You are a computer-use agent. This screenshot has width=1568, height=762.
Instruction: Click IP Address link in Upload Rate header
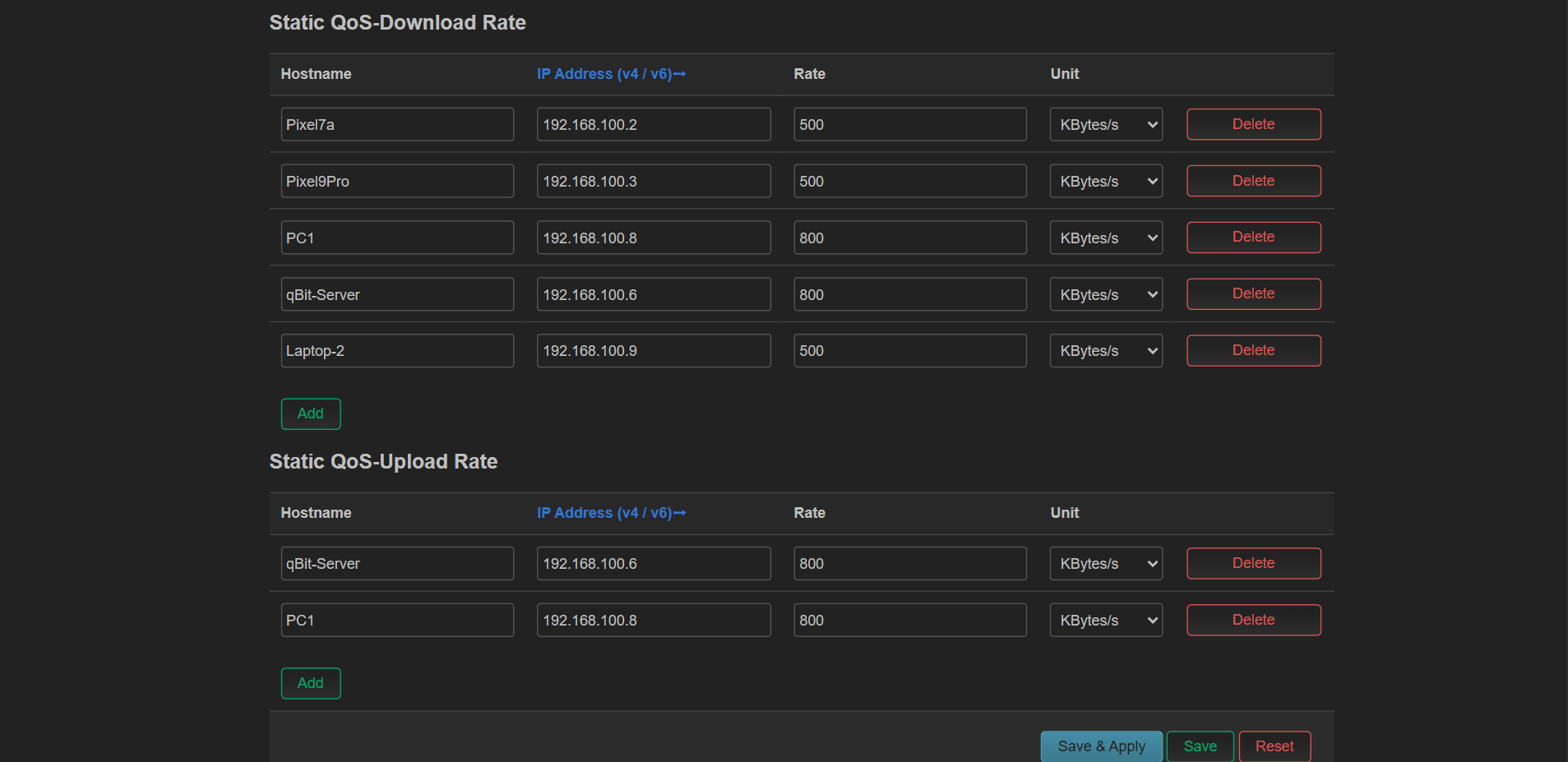(611, 513)
